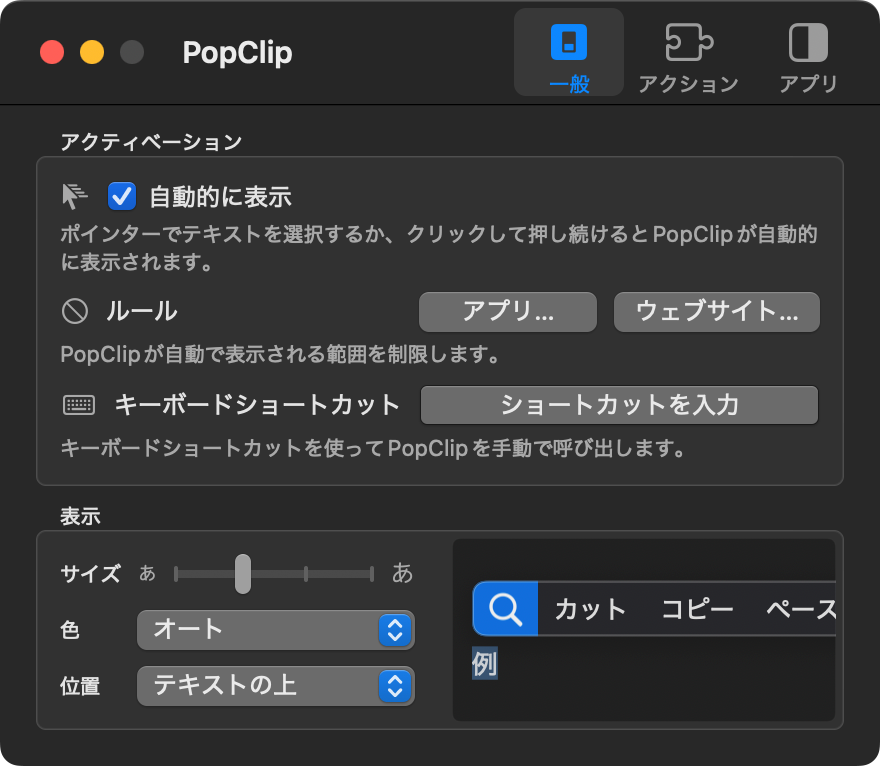
Task: Click コピー in the preview bar
Action: (697, 609)
